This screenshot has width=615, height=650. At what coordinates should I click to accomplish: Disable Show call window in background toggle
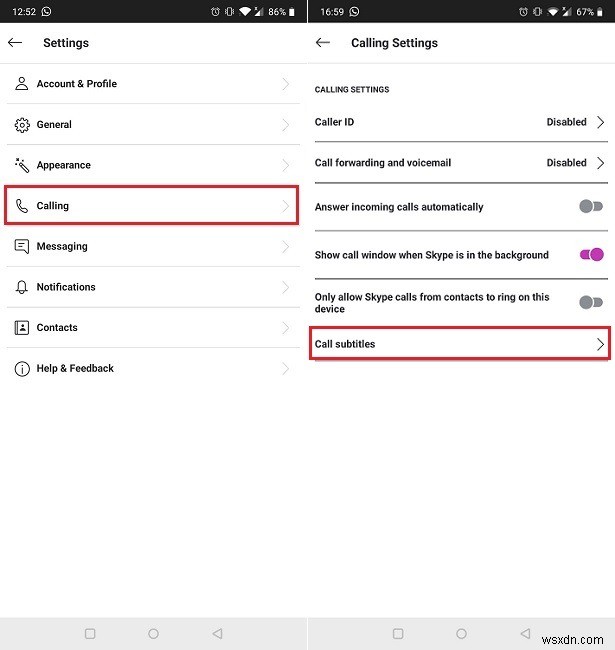tap(591, 255)
